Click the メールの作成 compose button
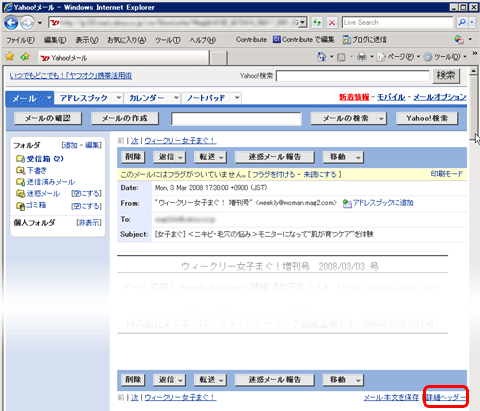480x411 pixels. tap(125, 118)
